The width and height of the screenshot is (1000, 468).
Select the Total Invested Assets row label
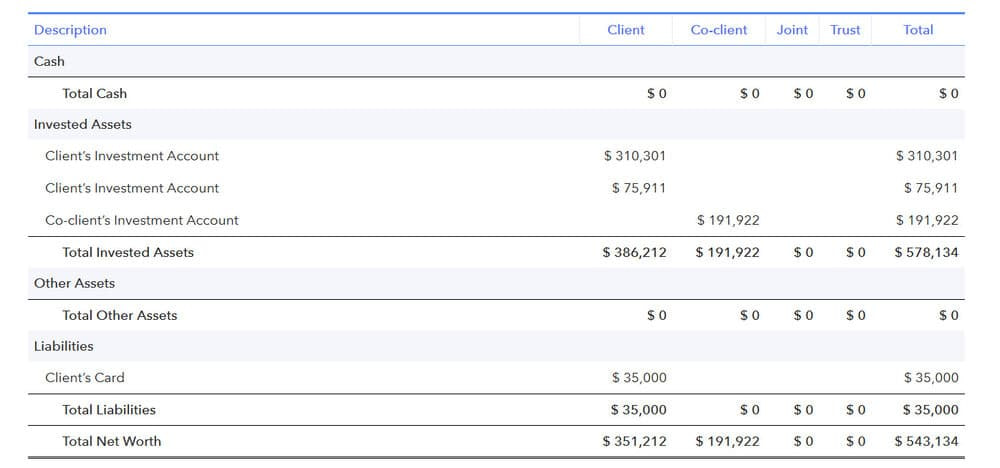pyautogui.click(x=128, y=252)
